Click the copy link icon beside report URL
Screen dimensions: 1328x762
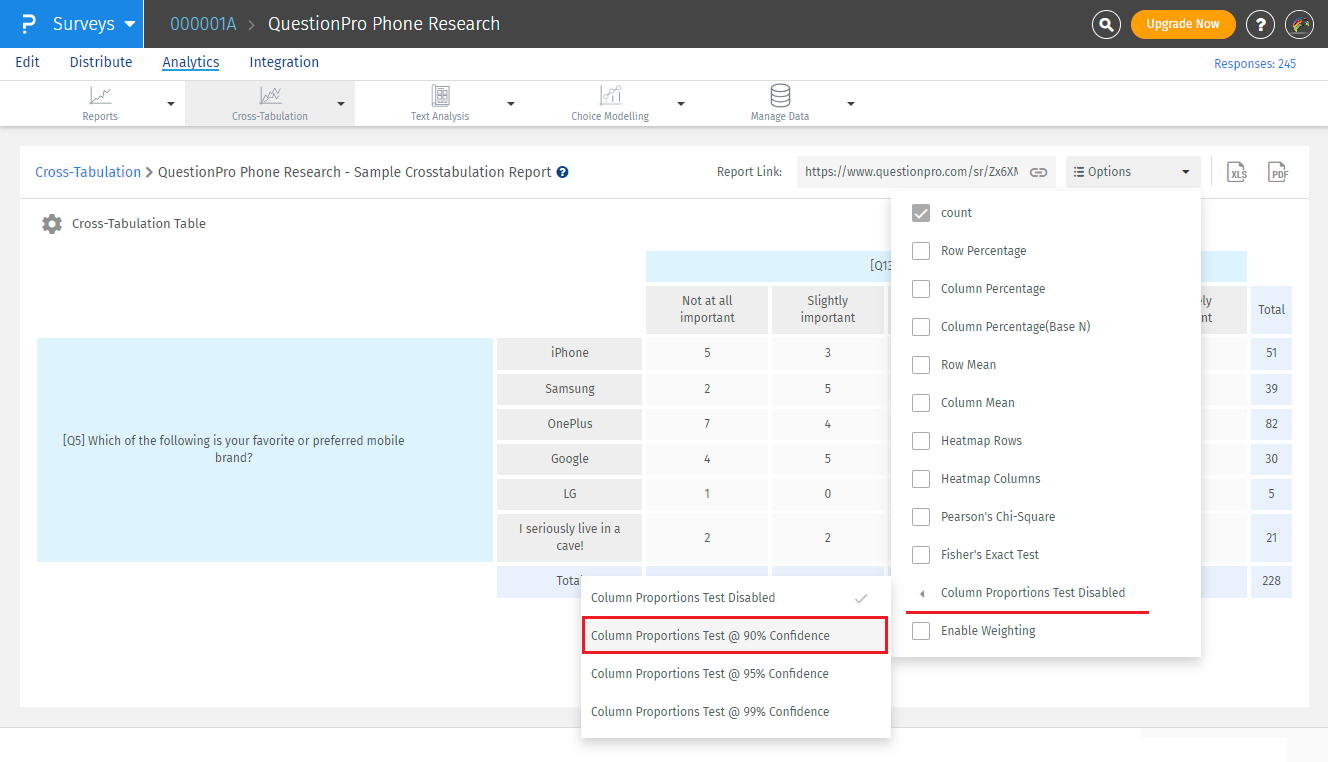tap(1039, 172)
